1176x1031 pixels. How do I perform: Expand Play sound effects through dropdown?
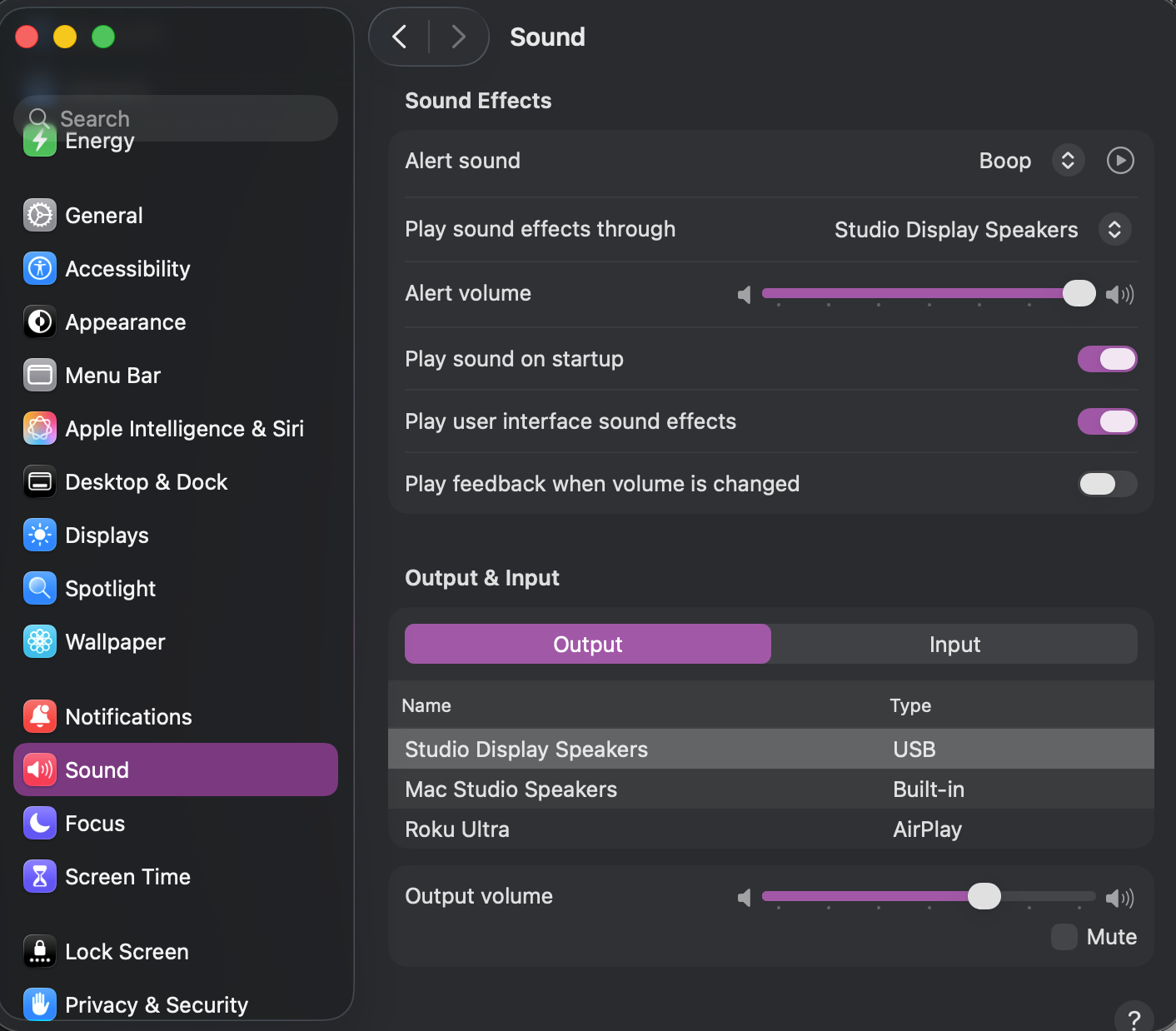pyautogui.click(x=1114, y=229)
